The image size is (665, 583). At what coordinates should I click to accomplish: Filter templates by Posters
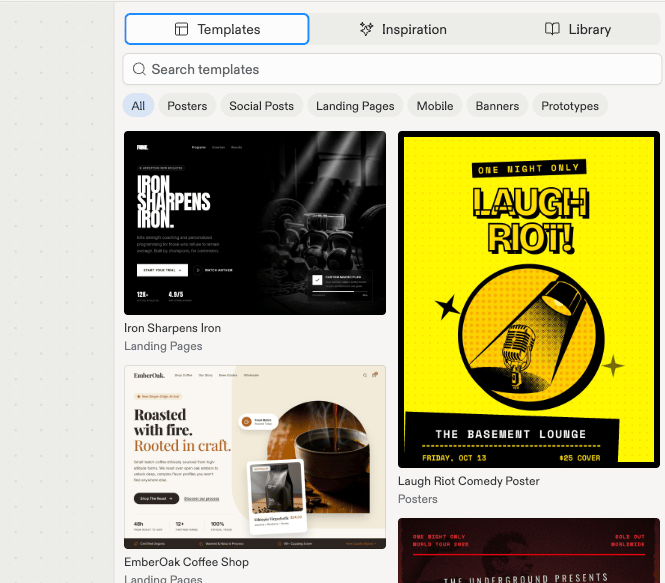pyautogui.click(x=187, y=106)
